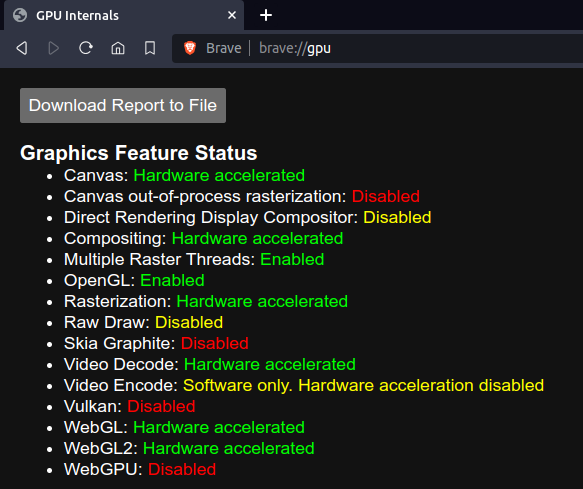Click the Graphics Feature Status heading

[139, 153]
